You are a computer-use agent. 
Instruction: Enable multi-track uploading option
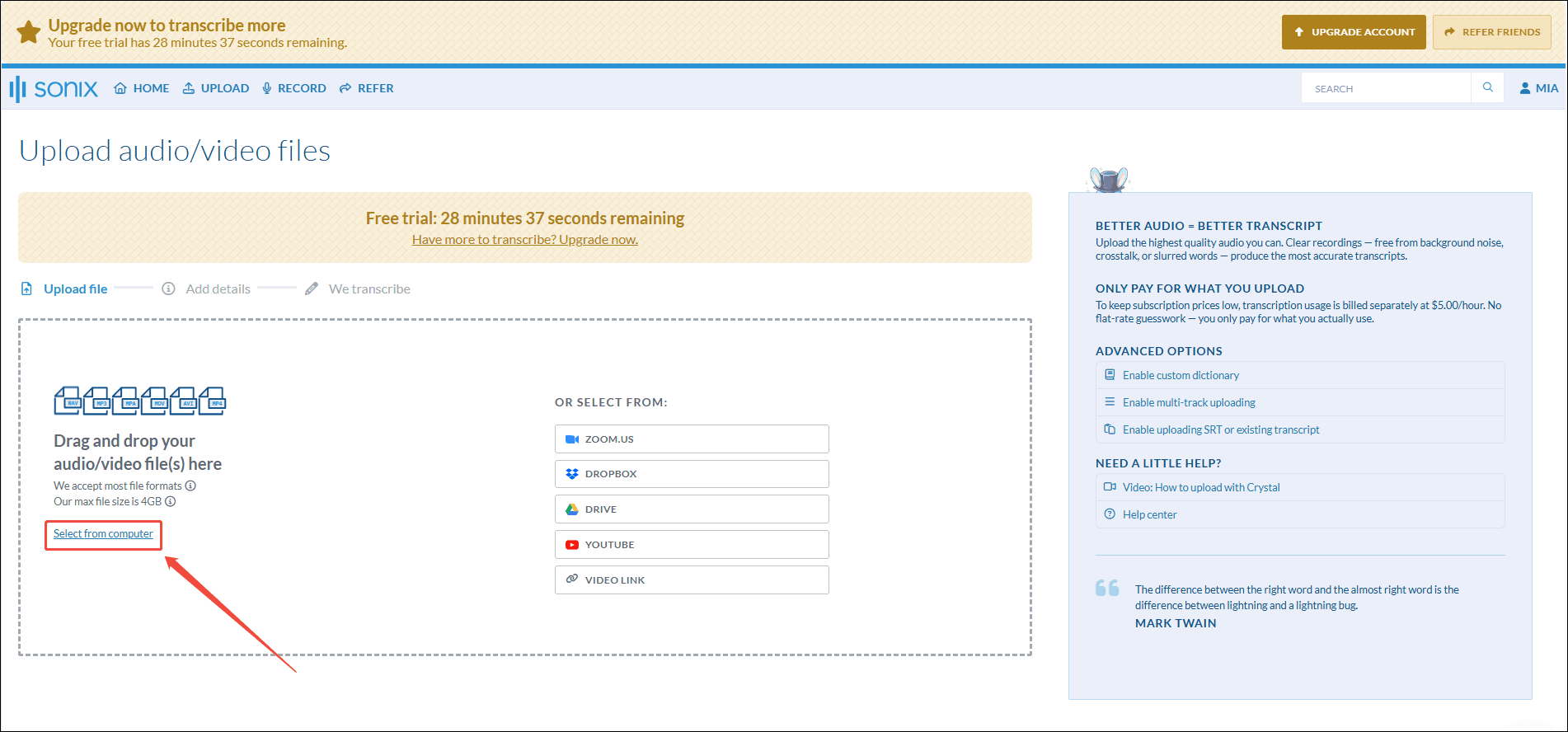coord(1300,402)
